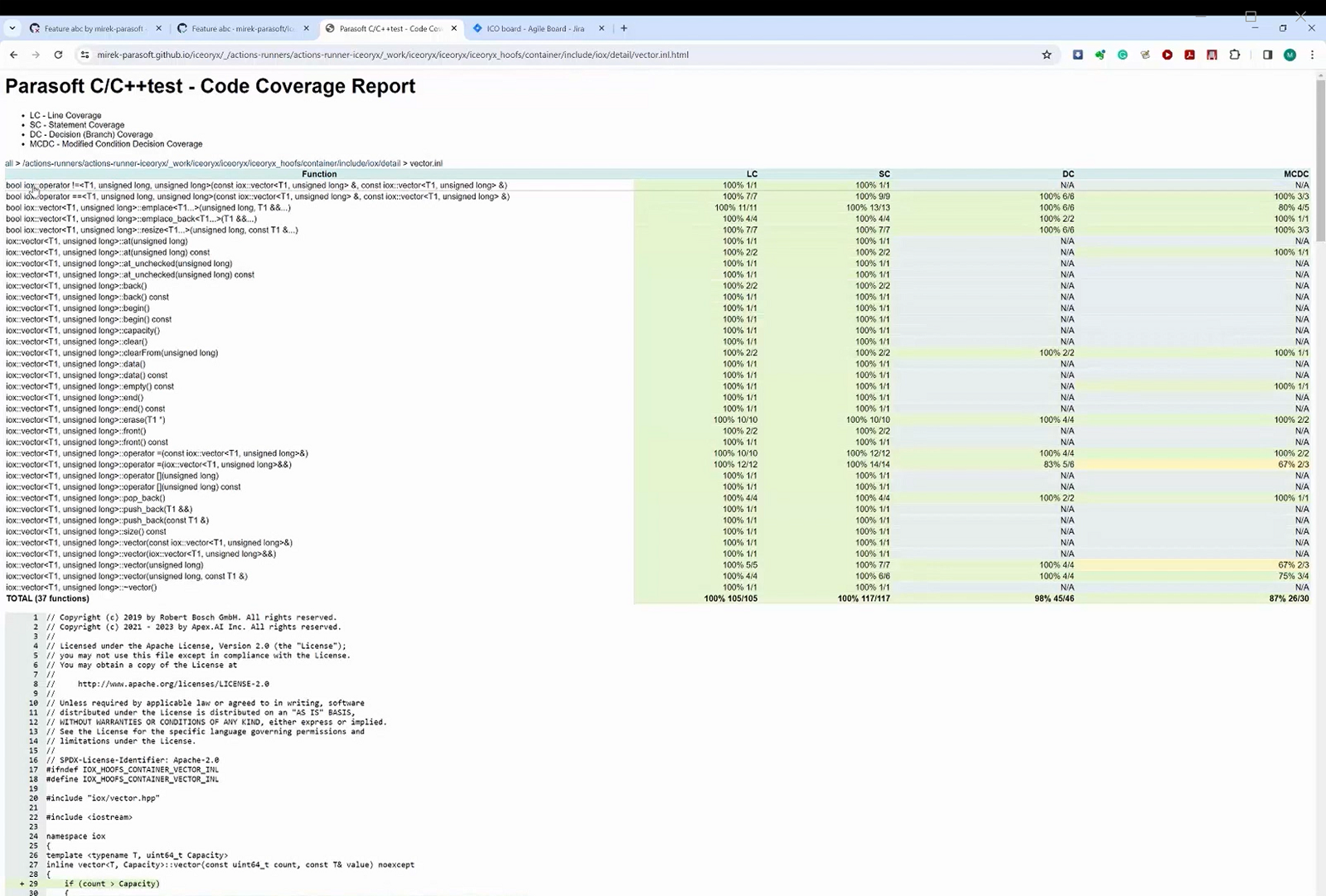Select the ~vector() destructor row
Viewport: 1326px width, 896px height.
pos(657,588)
